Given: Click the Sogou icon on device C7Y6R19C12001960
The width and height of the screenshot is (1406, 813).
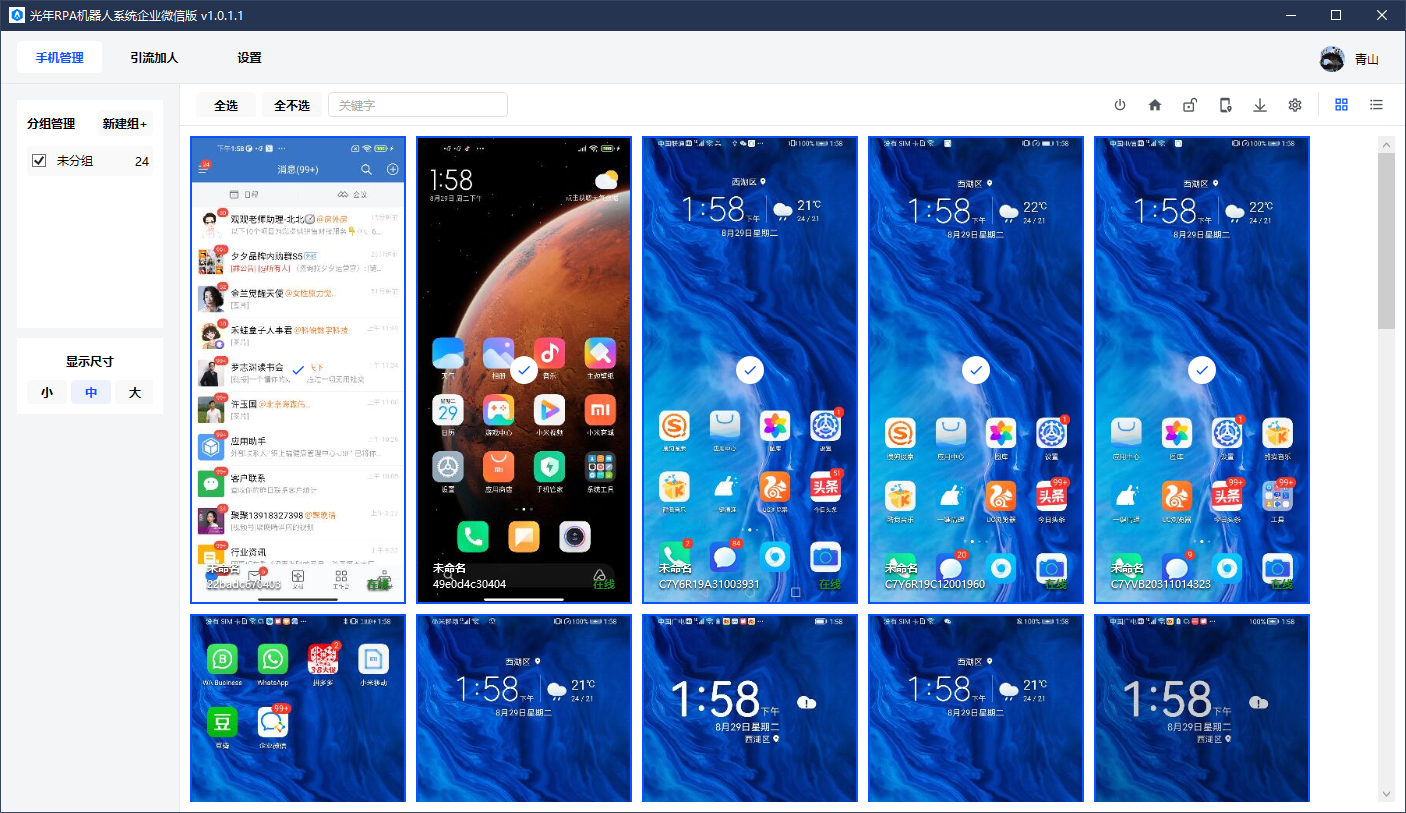Looking at the screenshot, I should pyautogui.click(x=901, y=433).
